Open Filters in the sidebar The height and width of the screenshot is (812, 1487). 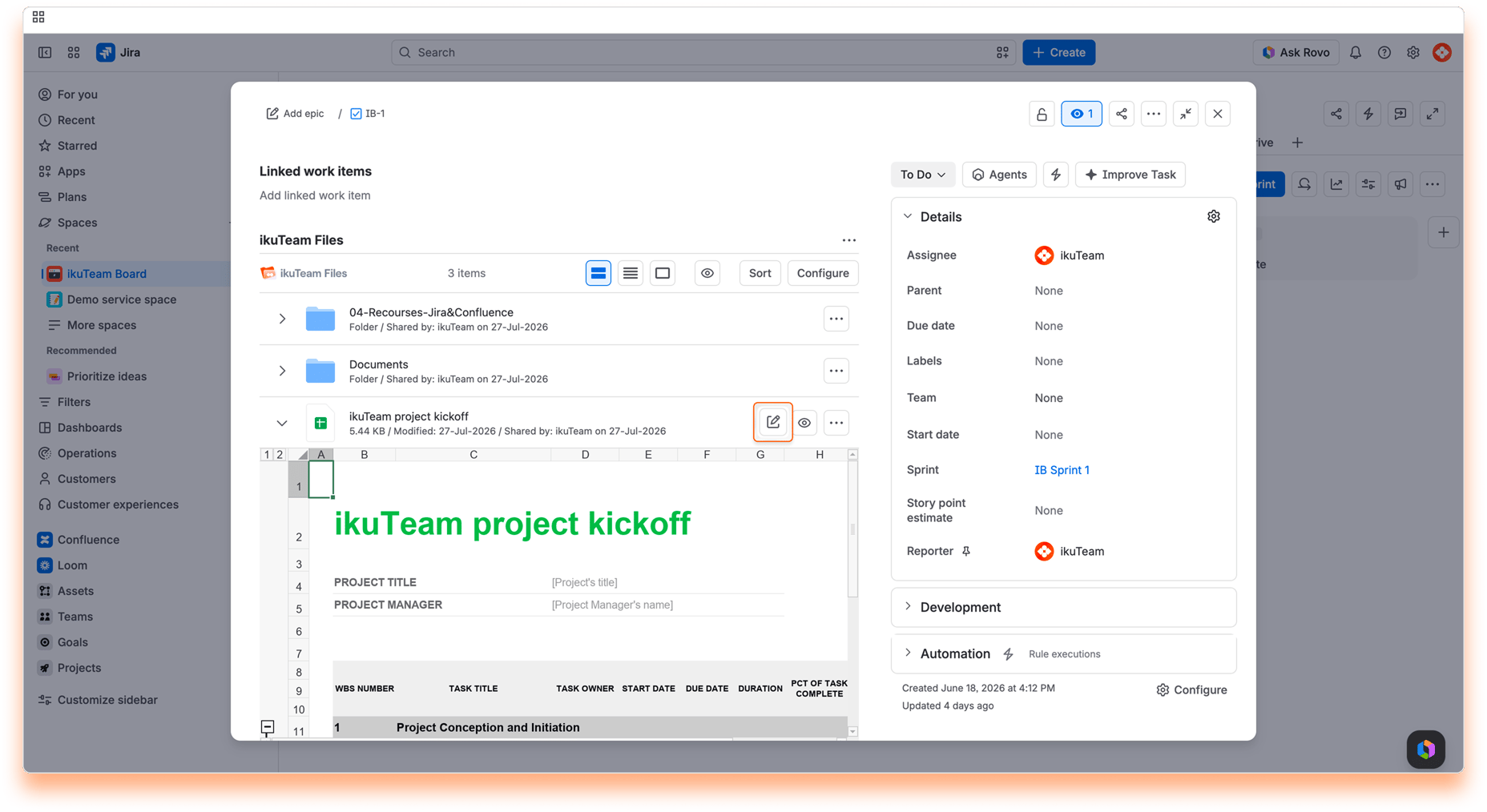(x=74, y=402)
